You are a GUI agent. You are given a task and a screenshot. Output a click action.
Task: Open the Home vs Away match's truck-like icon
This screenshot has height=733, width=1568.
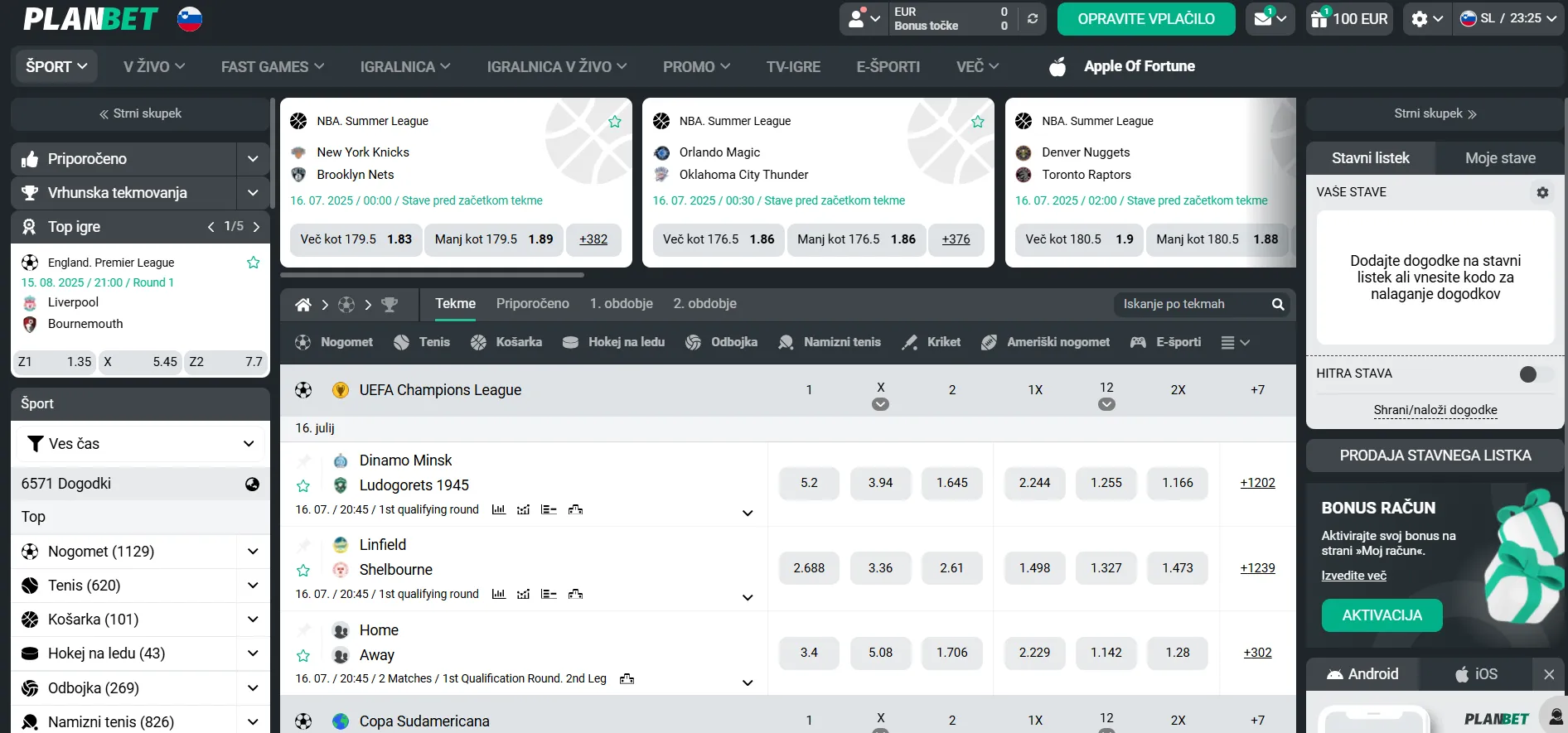(x=627, y=678)
